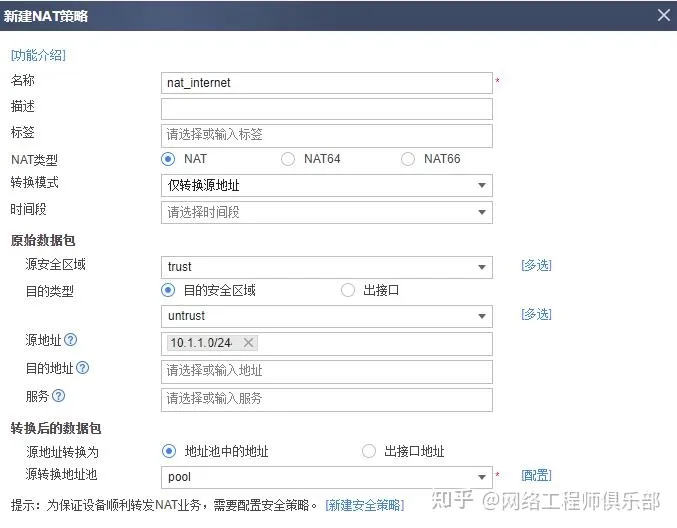Remove the 10.1.1.0/24 address tag
677x528 pixels.
tap(248, 343)
